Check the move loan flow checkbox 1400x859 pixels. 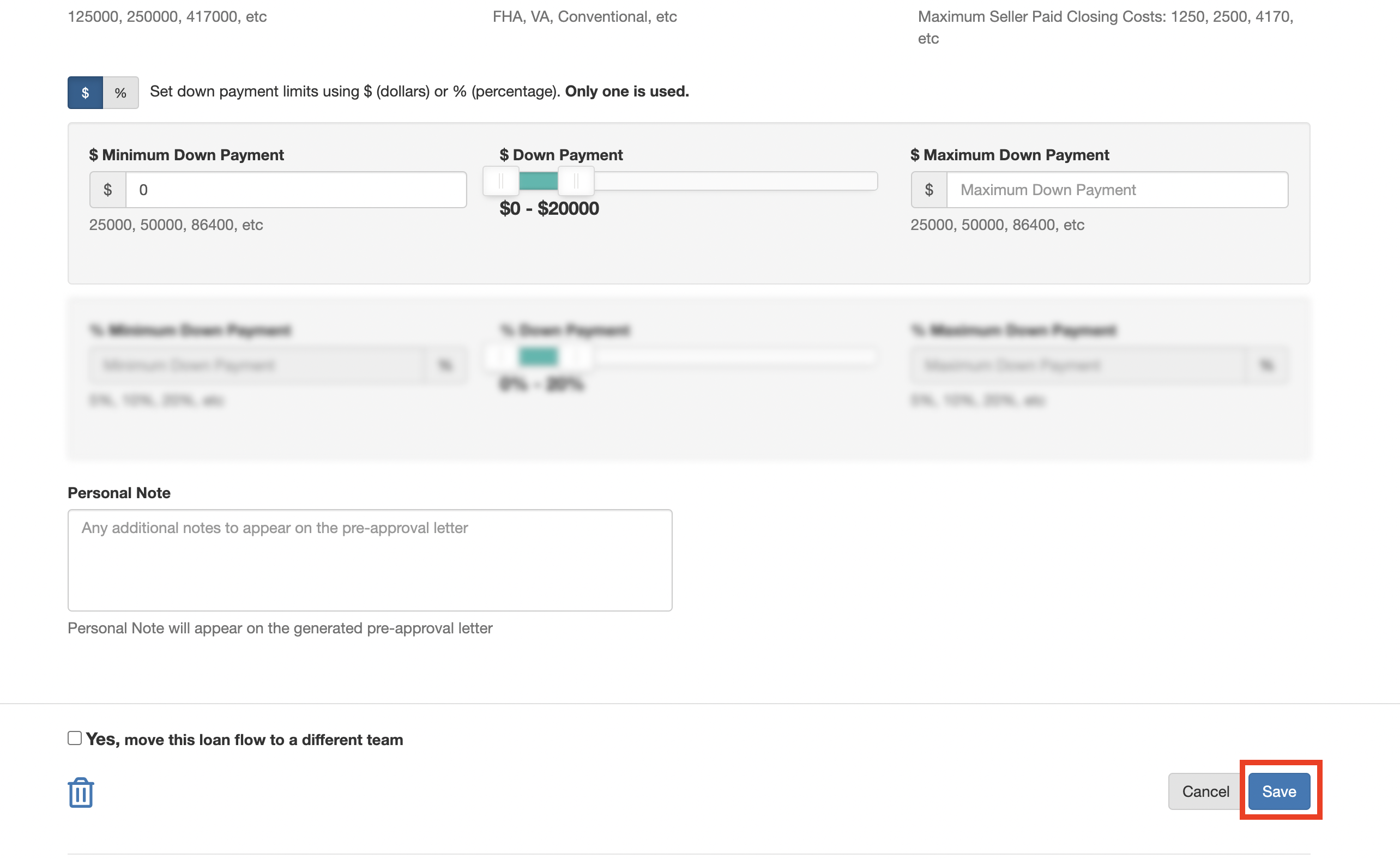pyautogui.click(x=75, y=738)
